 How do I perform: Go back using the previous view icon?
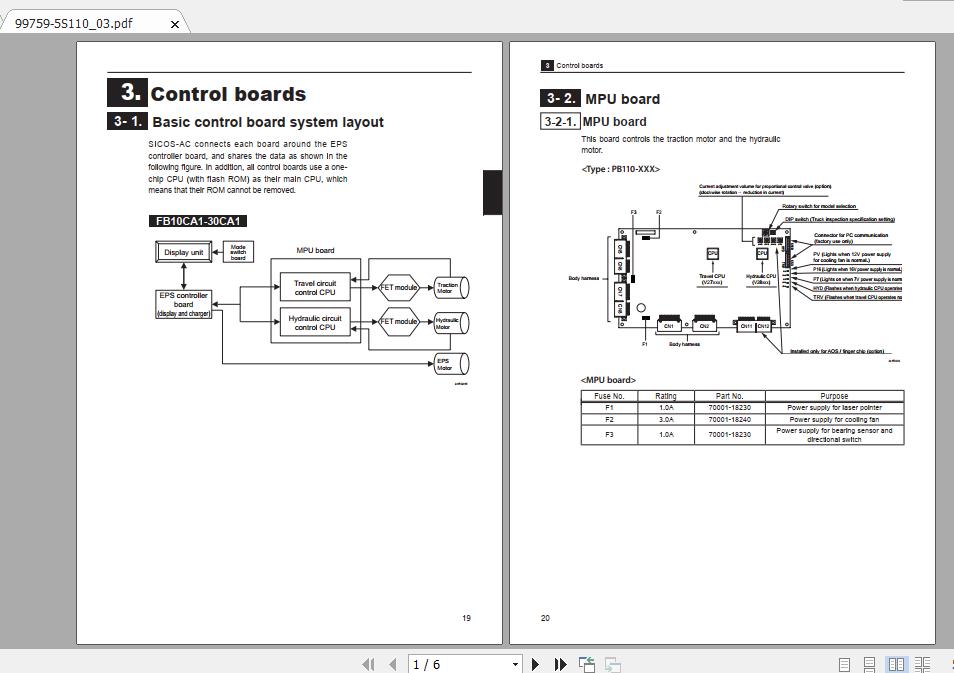click(x=585, y=663)
